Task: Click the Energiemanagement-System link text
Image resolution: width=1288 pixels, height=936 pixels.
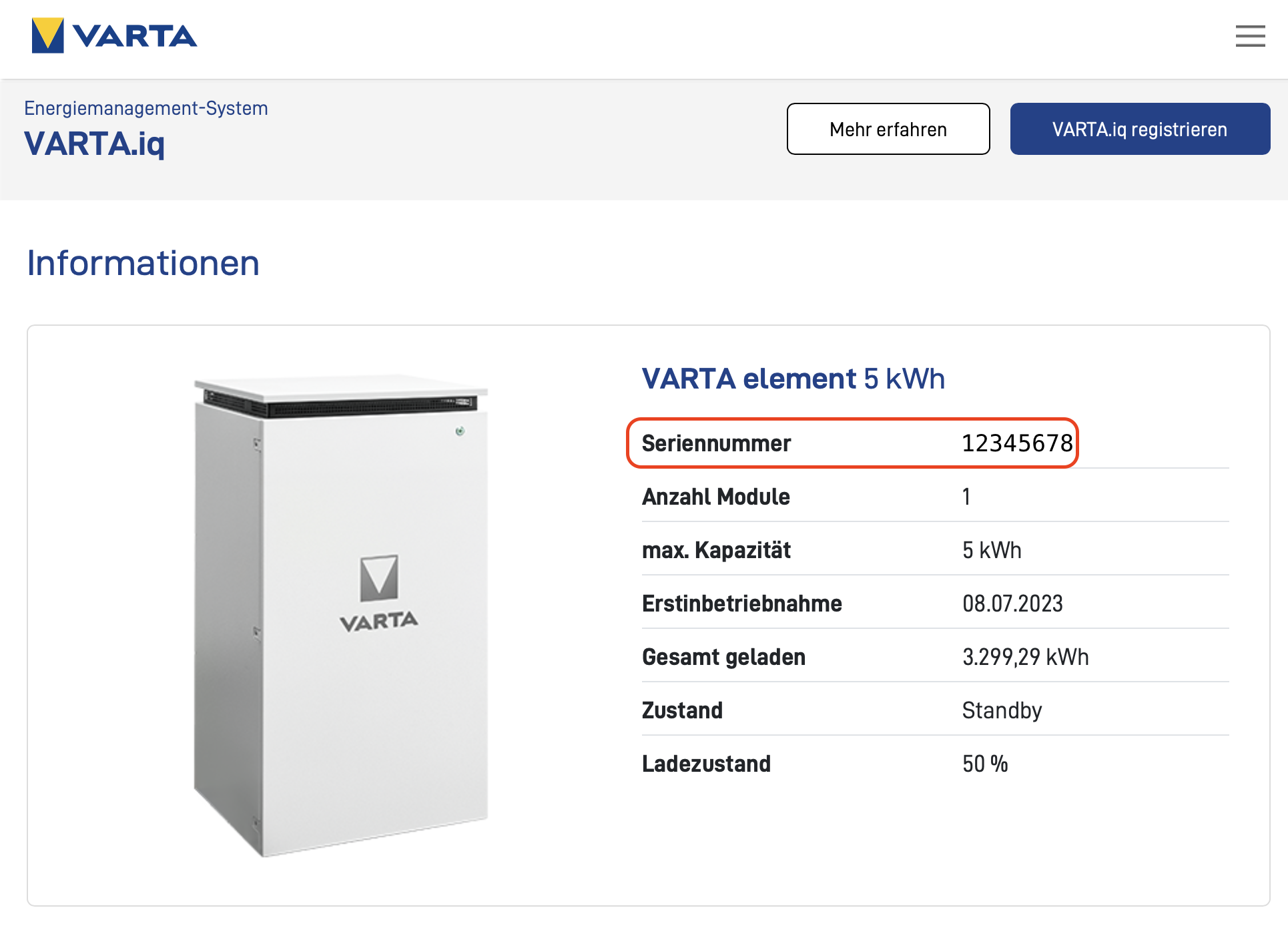Action: (x=146, y=108)
